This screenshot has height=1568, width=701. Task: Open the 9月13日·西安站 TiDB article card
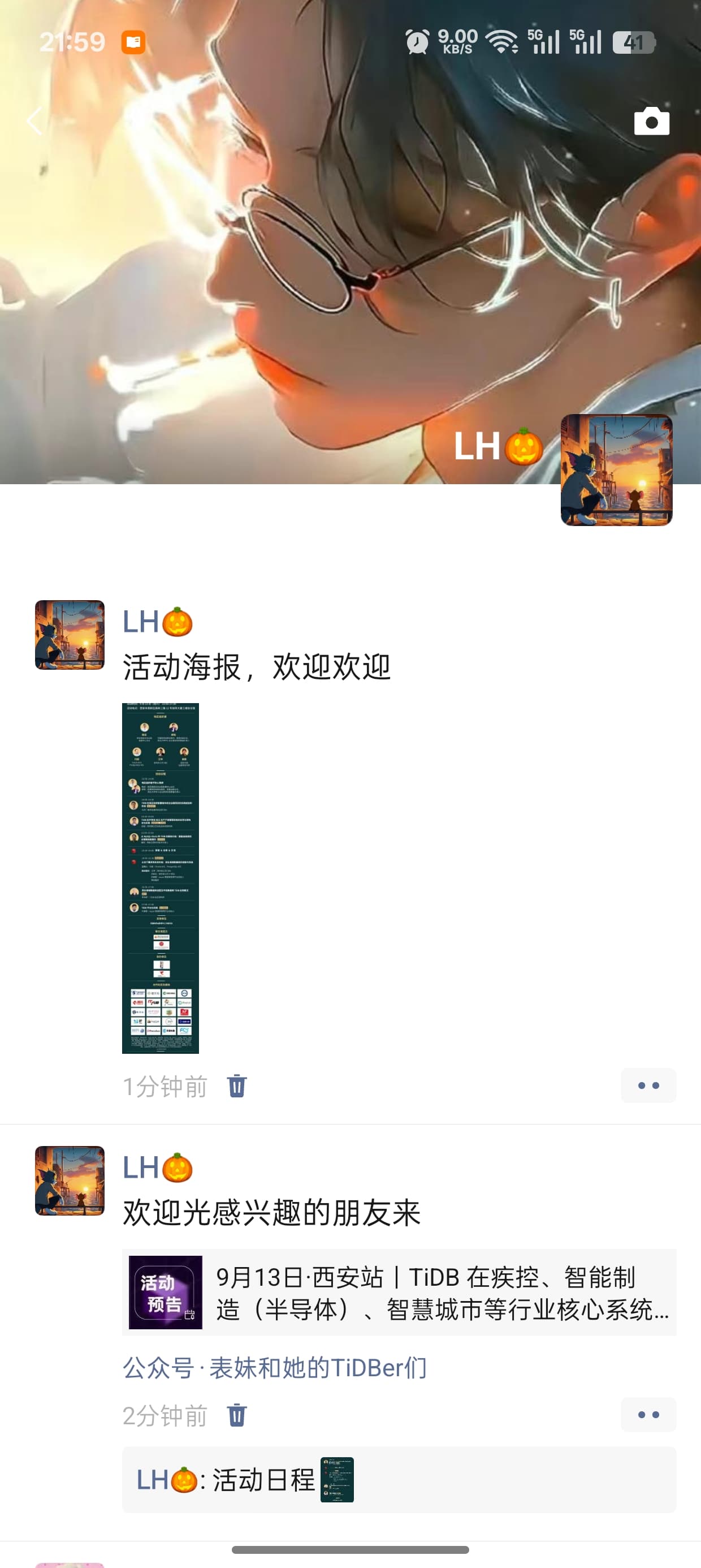click(x=399, y=1293)
